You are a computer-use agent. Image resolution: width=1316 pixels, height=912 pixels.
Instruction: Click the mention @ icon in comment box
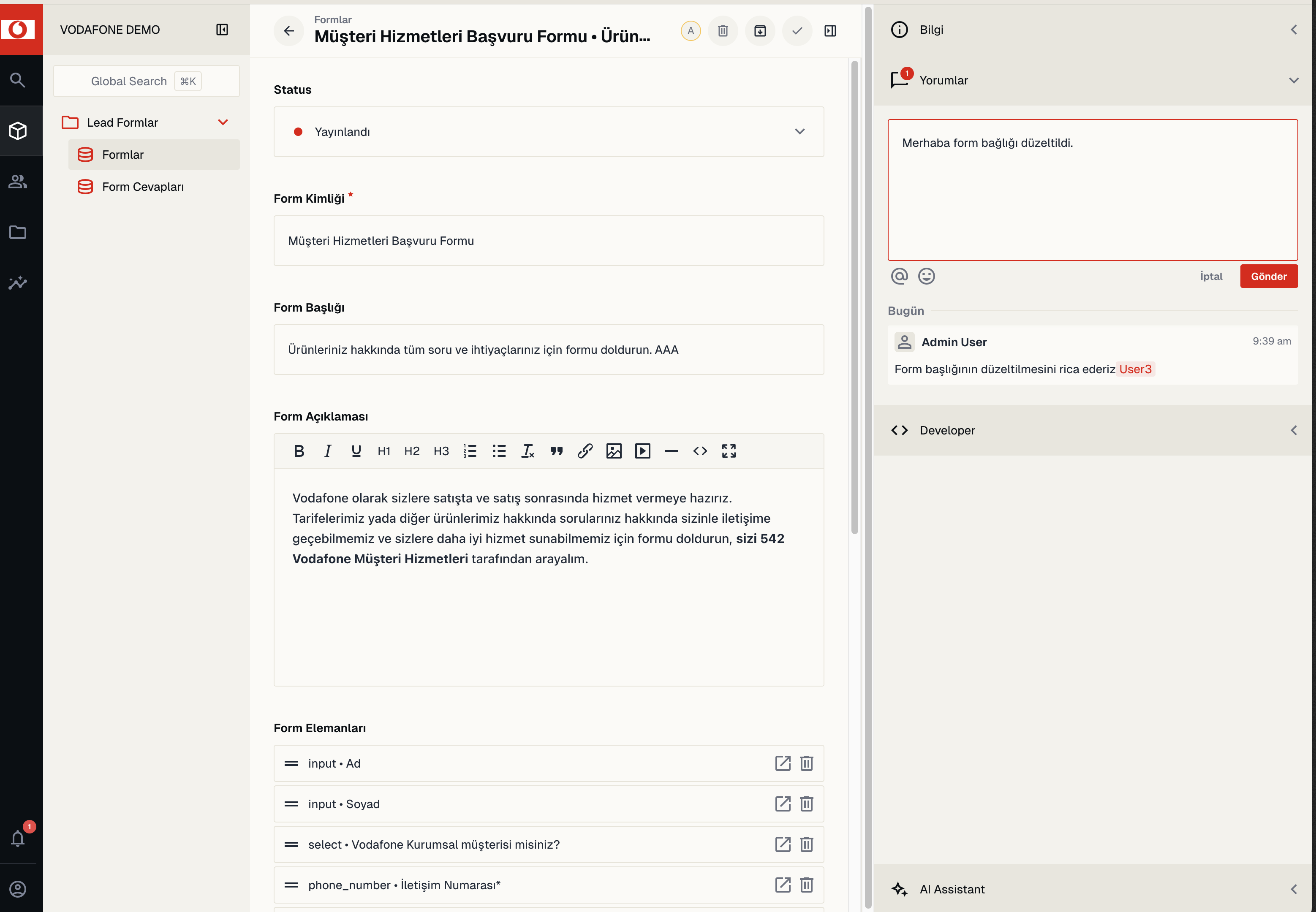pos(900,277)
